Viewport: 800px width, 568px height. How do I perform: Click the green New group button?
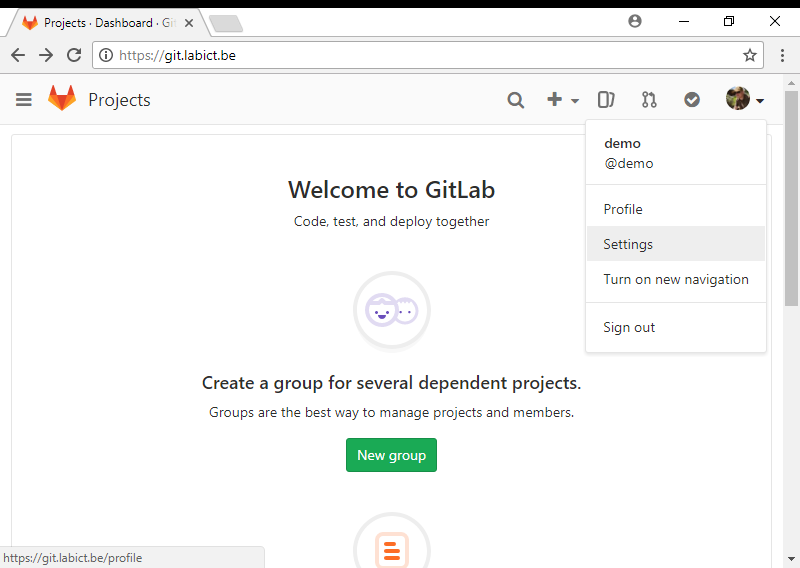[391, 455]
